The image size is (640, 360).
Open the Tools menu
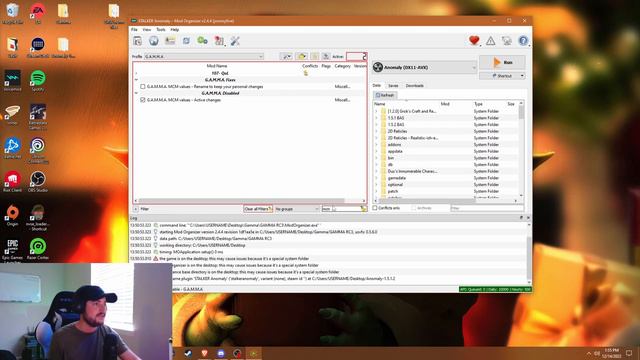(x=161, y=30)
